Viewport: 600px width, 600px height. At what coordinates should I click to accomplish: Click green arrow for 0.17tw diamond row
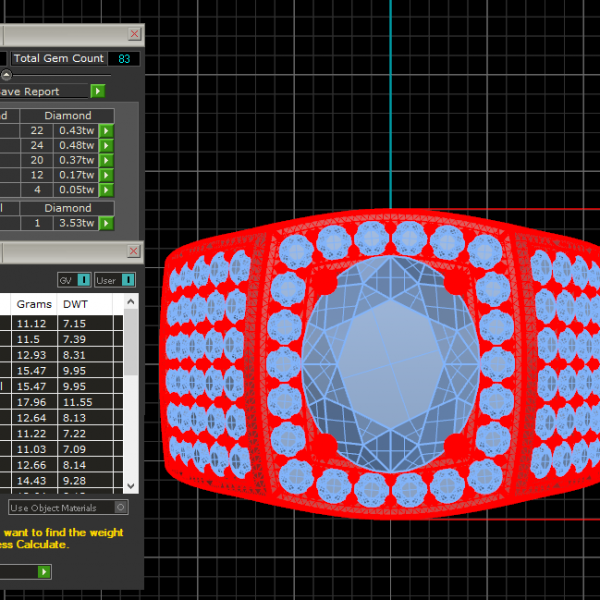106,175
